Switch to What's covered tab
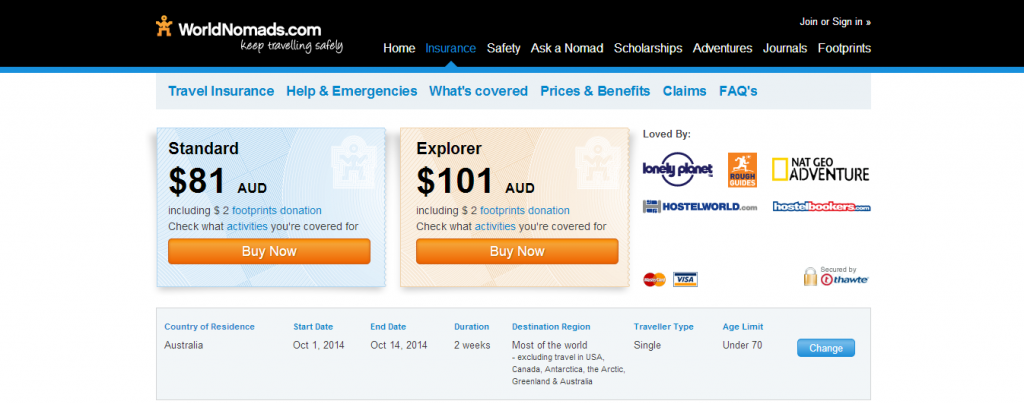 [x=478, y=91]
